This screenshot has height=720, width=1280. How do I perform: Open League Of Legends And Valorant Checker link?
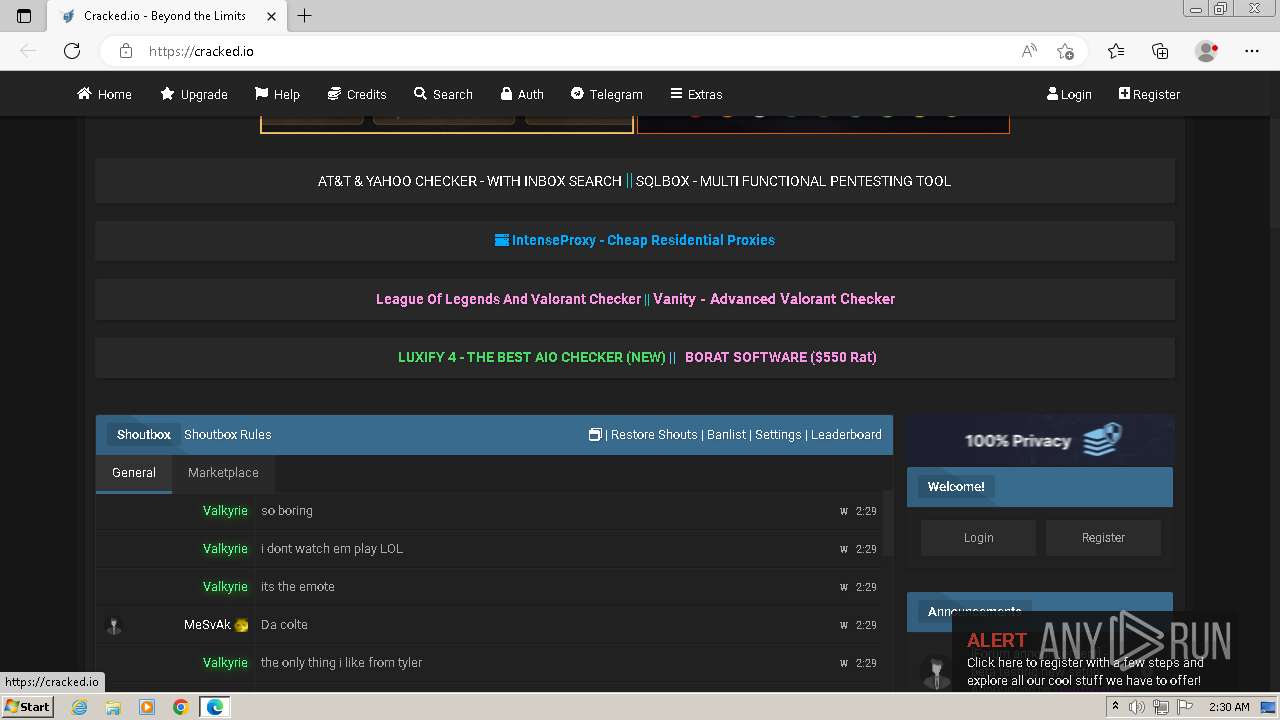point(508,299)
